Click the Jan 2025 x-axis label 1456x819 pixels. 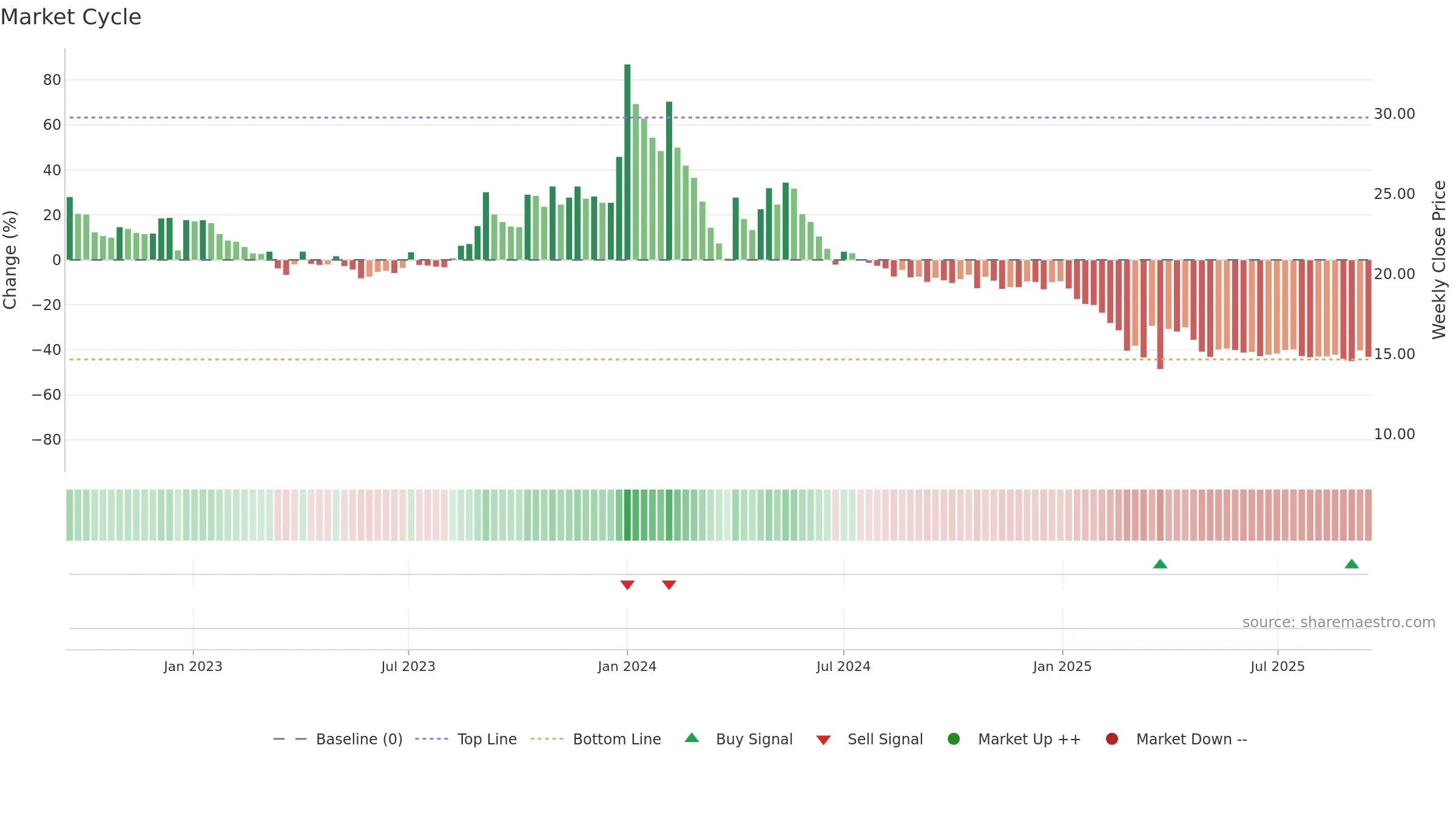click(1062, 666)
